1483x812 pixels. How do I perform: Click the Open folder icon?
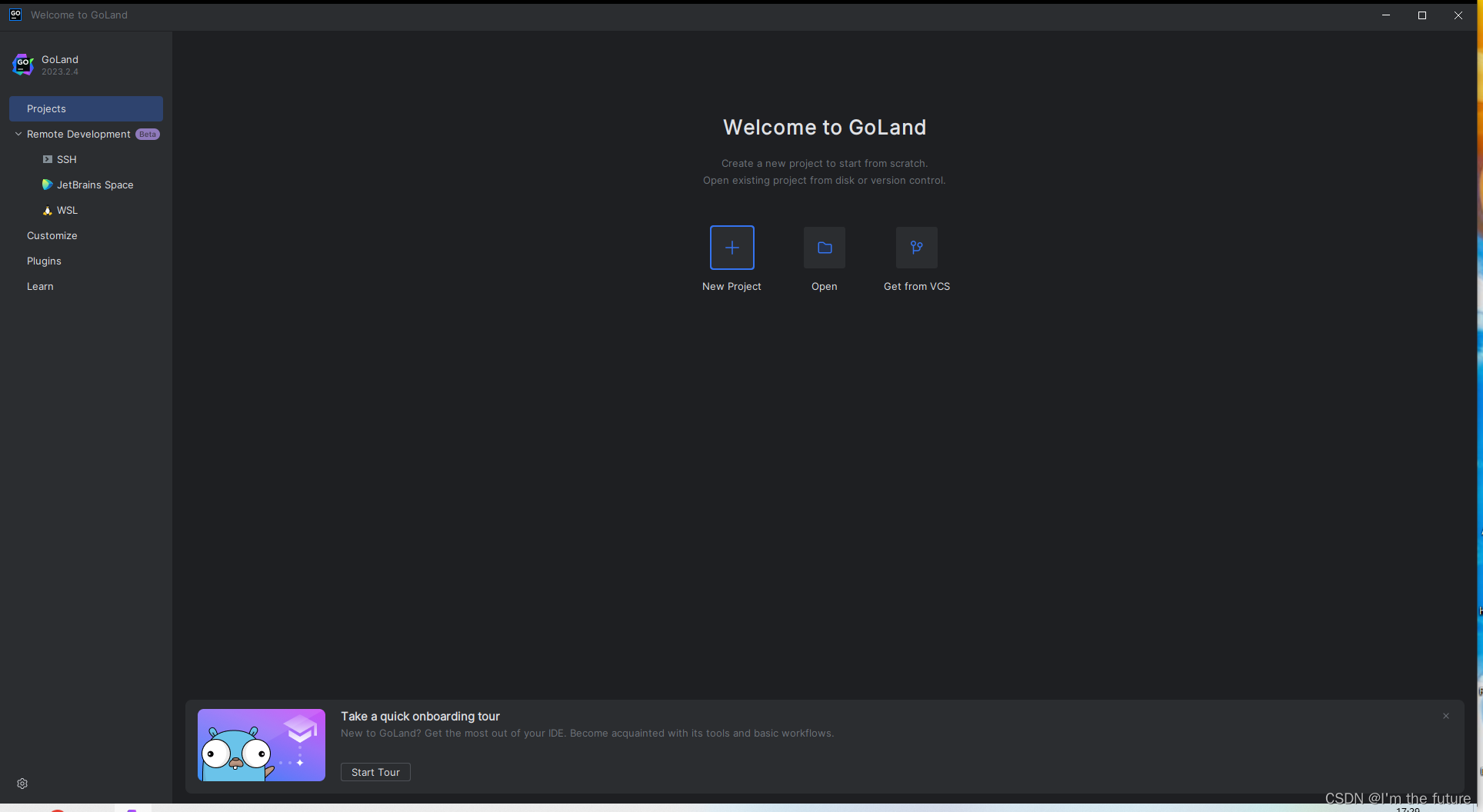click(824, 248)
